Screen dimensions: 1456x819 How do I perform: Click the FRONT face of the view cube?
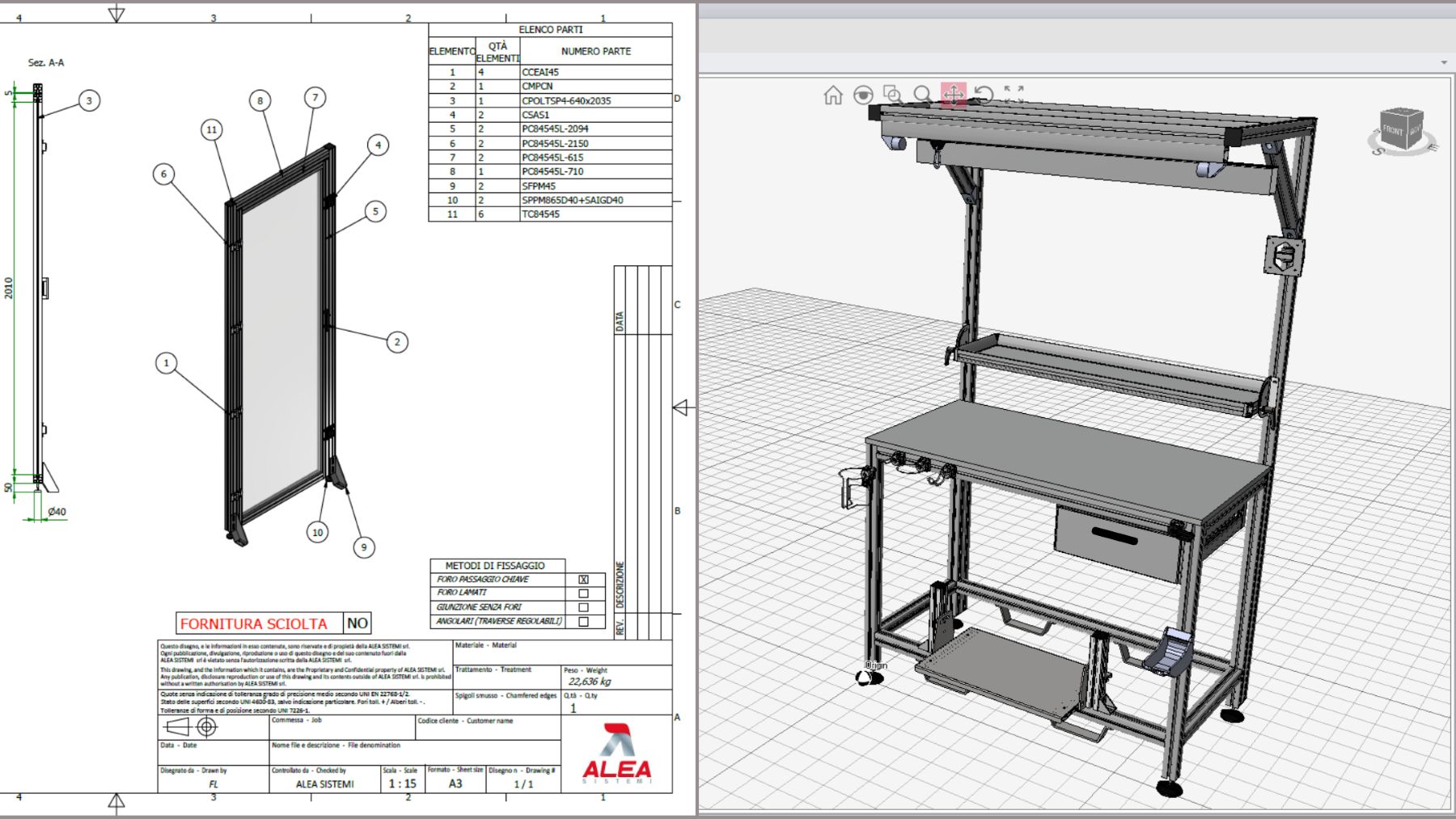pos(1393,130)
